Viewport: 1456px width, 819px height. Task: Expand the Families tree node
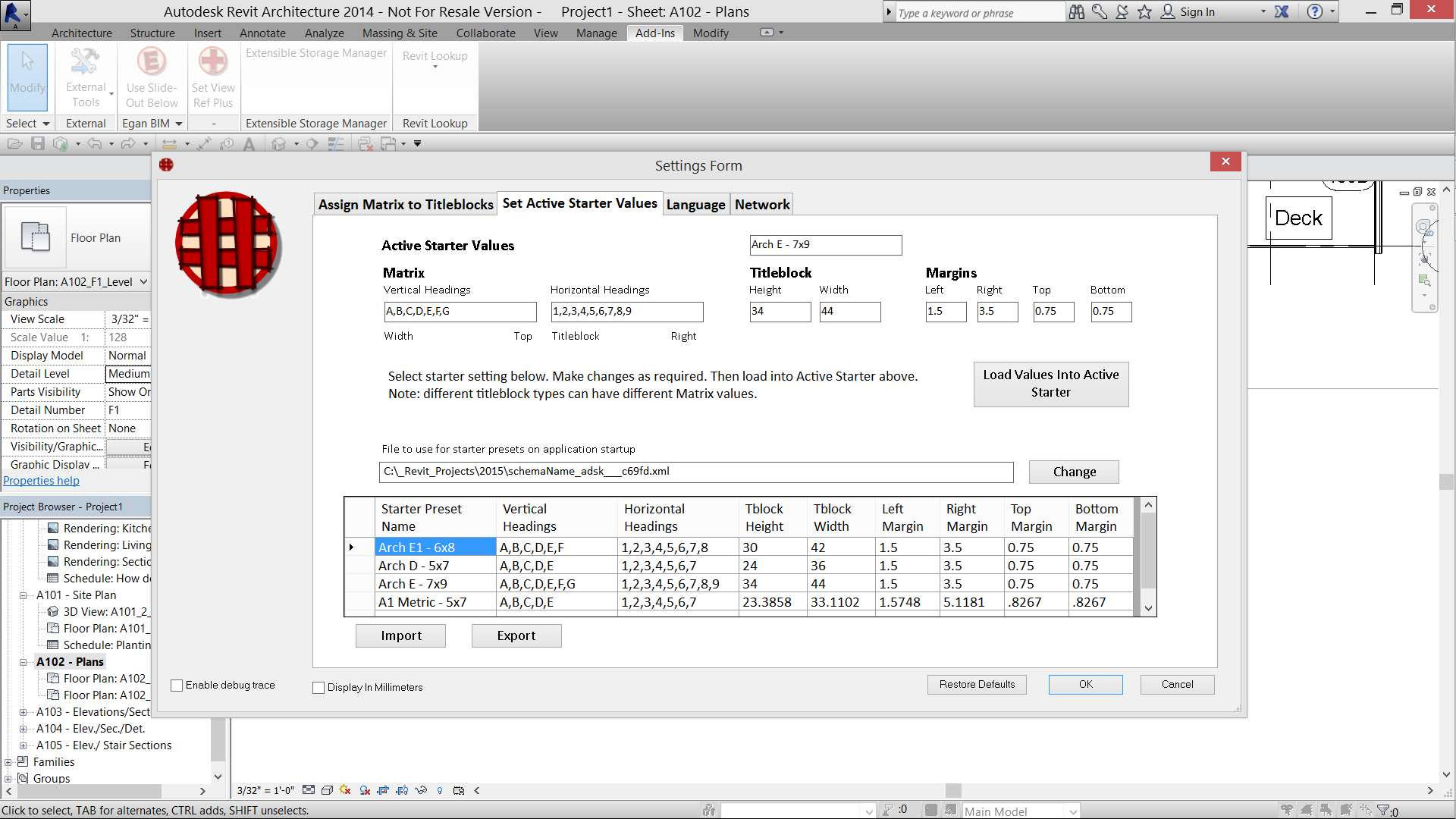[x=8, y=762]
